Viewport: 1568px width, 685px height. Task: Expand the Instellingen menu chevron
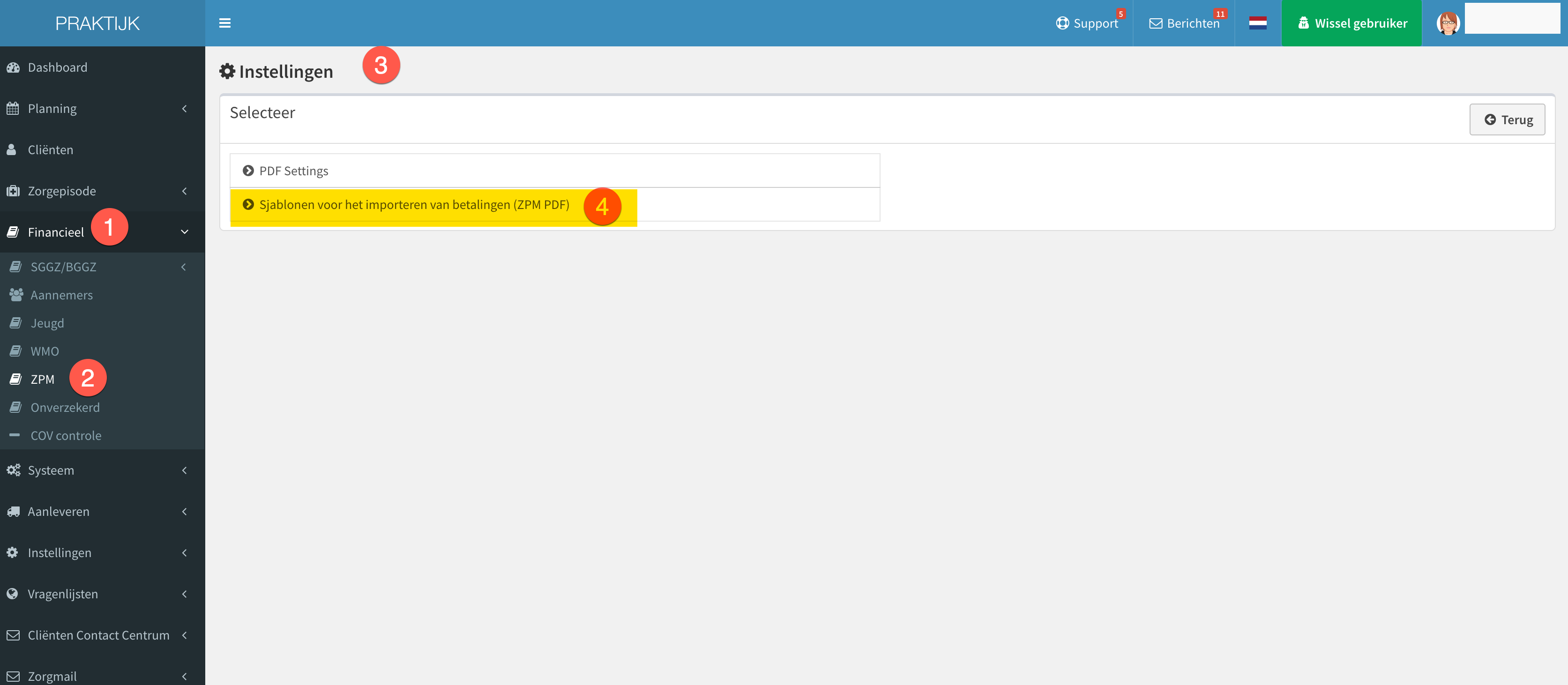coord(185,552)
